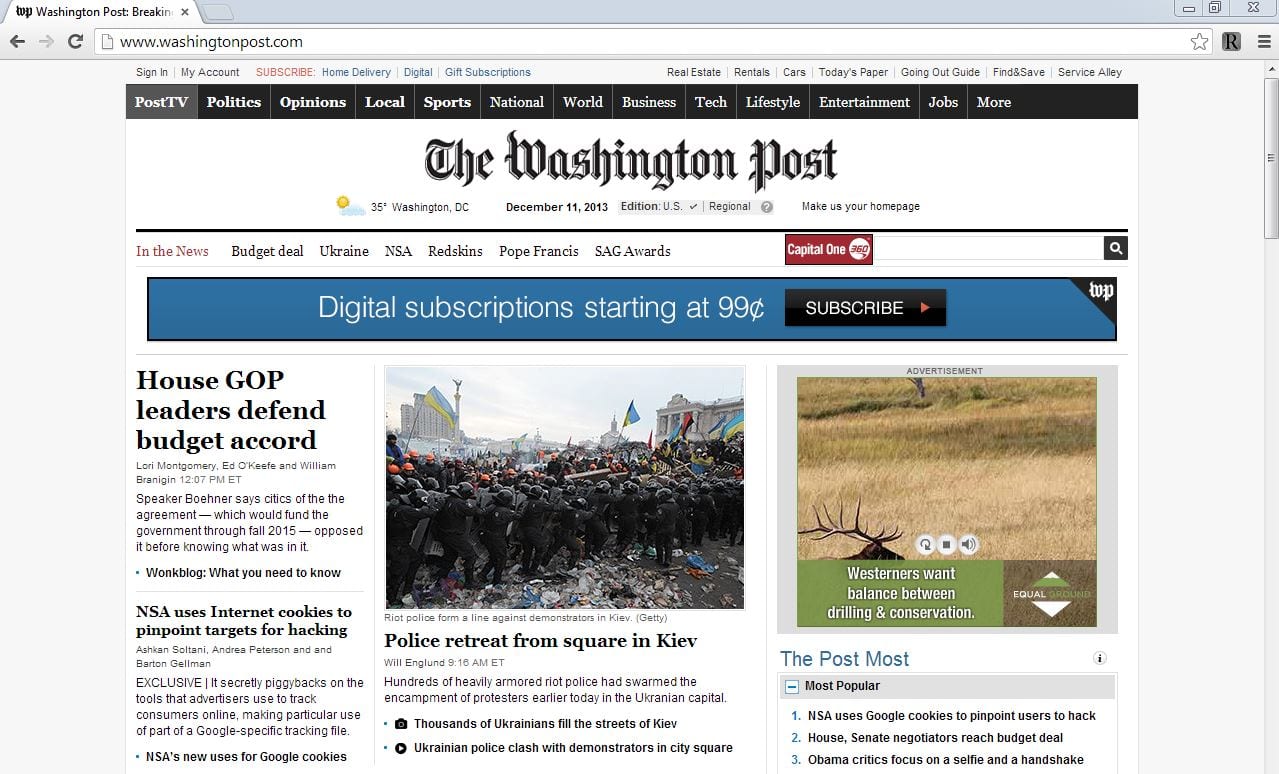The image size is (1279, 774).
Task: Replay the advertisement video
Action: pos(926,545)
